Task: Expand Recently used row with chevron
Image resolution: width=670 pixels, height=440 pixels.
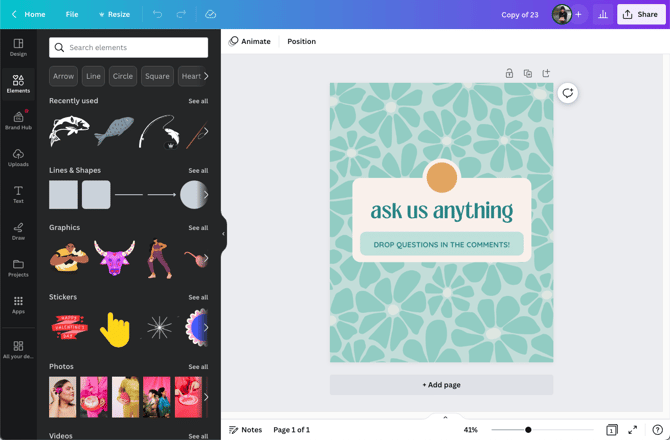Action: pos(206,131)
